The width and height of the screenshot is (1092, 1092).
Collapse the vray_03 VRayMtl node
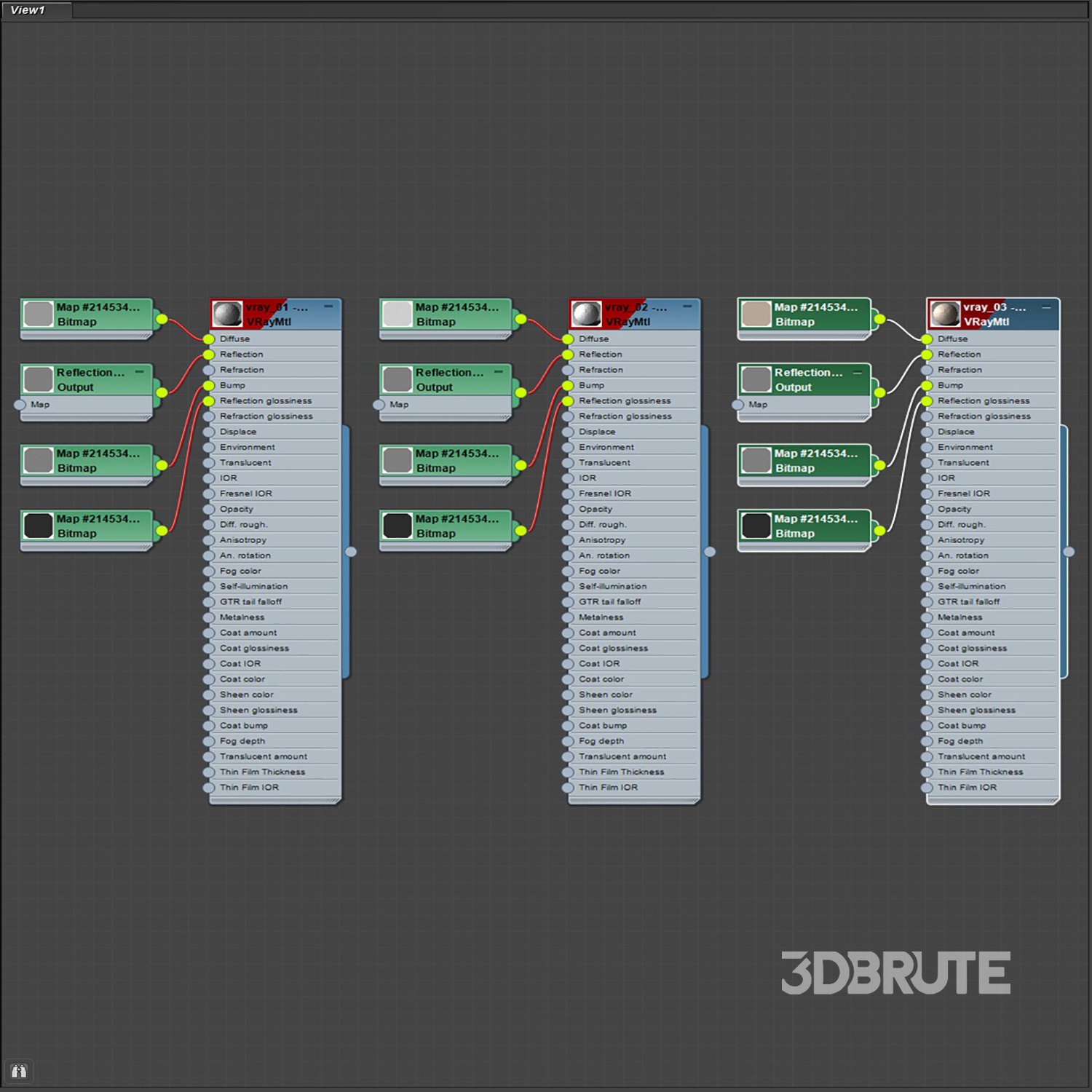click(x=1046, y=307)
